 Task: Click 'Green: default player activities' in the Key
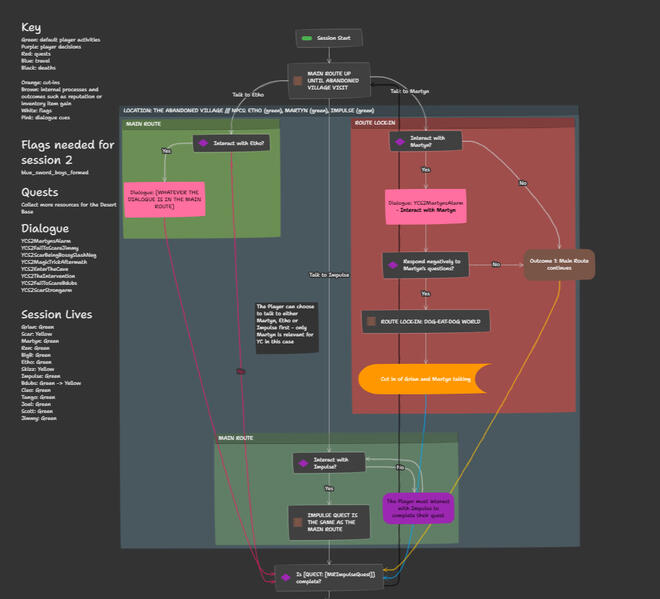point(61,40)
